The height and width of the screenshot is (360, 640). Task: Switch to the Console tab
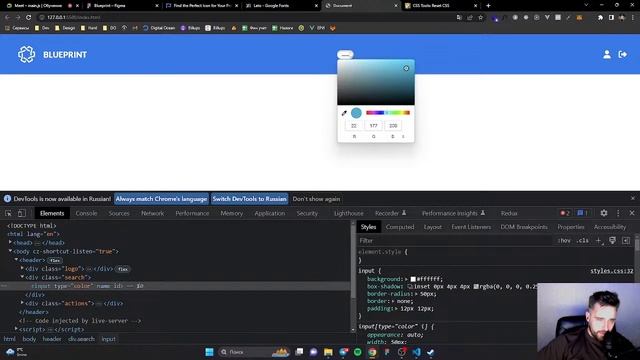coord(87,213)
